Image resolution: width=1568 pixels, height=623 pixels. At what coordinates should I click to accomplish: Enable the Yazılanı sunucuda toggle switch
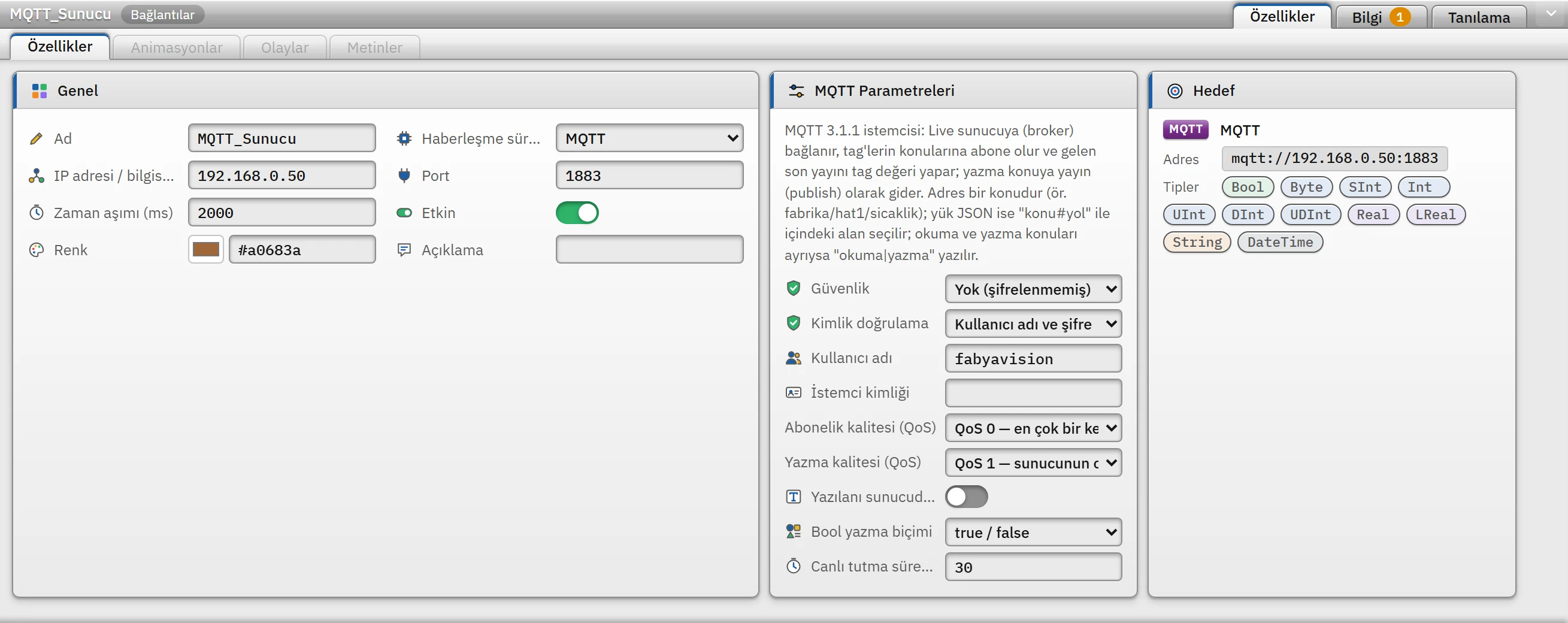(x=967, y=497)
